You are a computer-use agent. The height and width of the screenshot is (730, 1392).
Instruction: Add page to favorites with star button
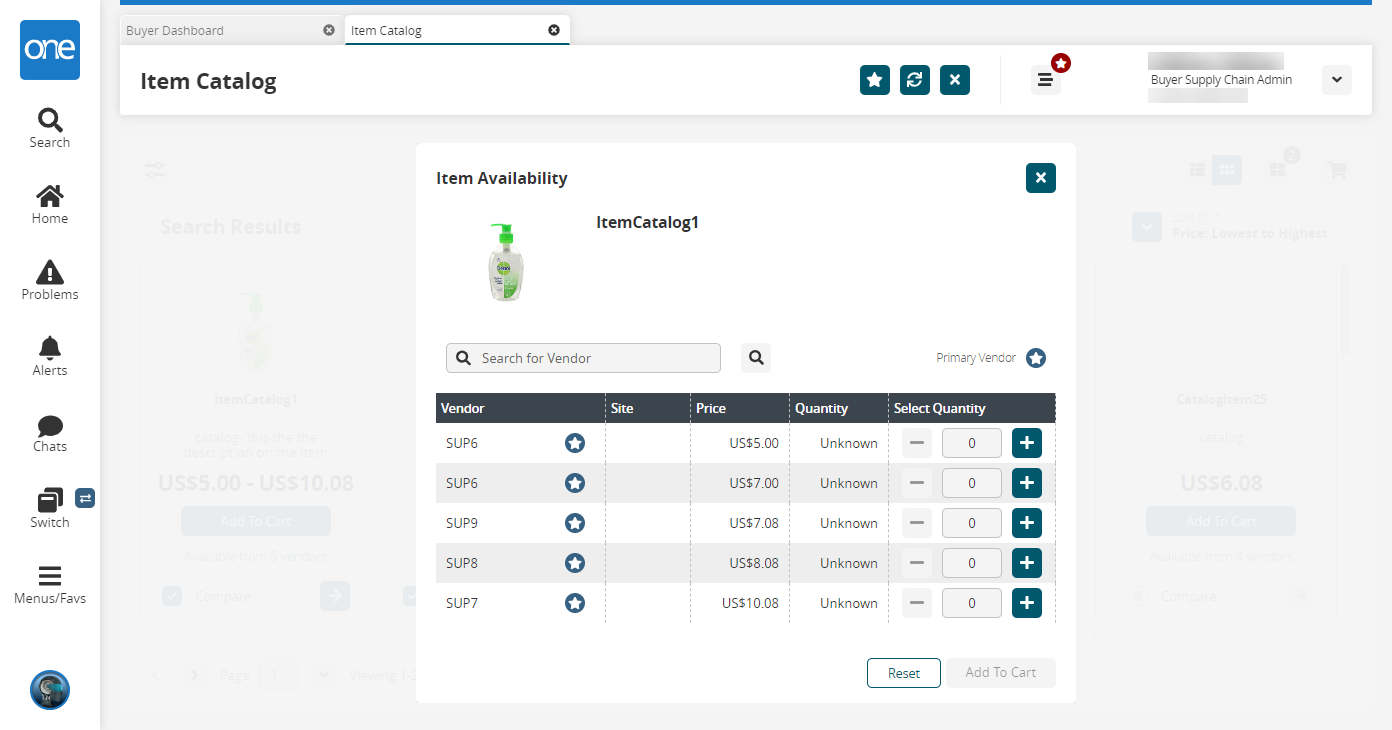tap(875, 80)
